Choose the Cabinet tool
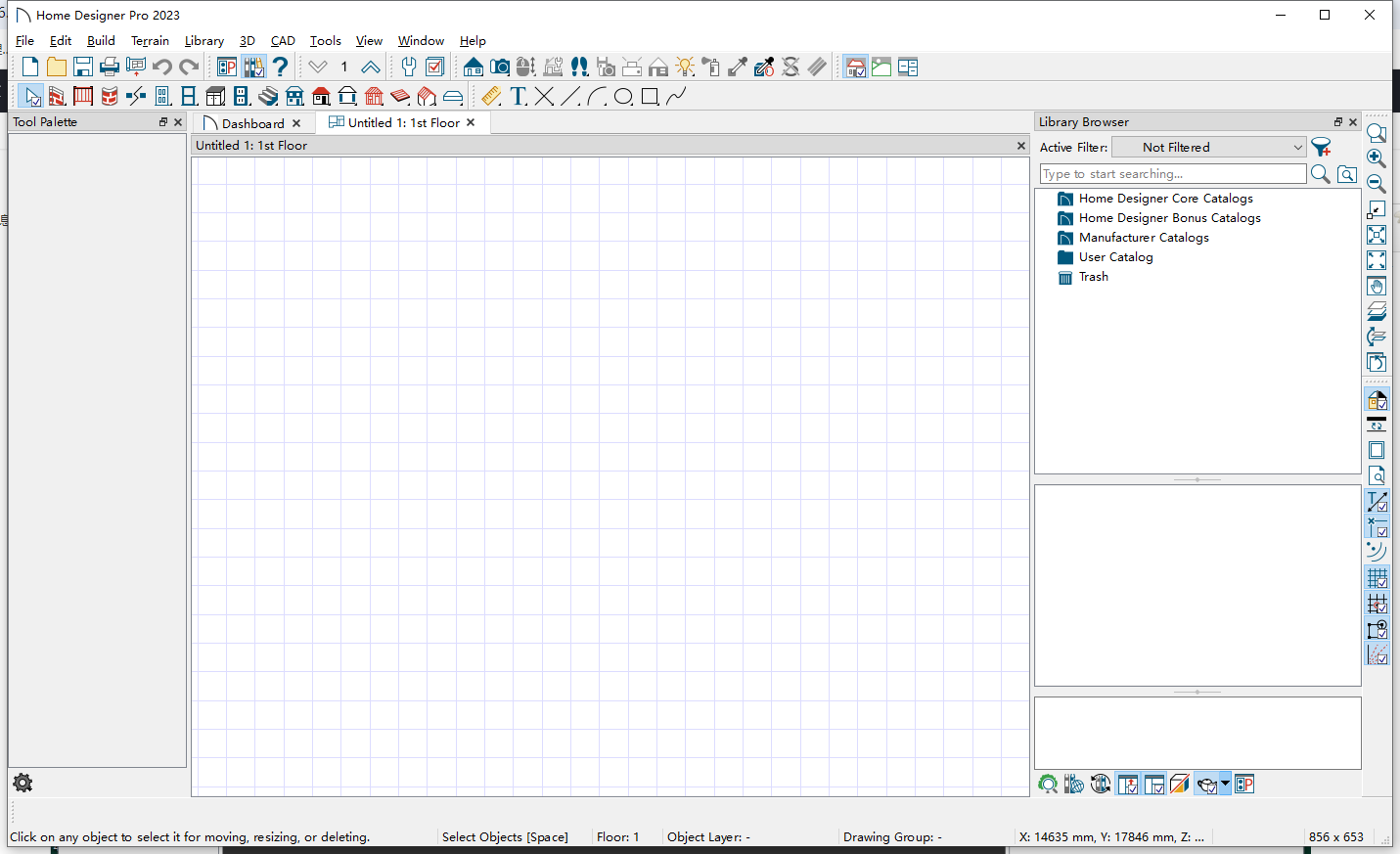This screenshot has height=854, width=1400. (215, 96)
